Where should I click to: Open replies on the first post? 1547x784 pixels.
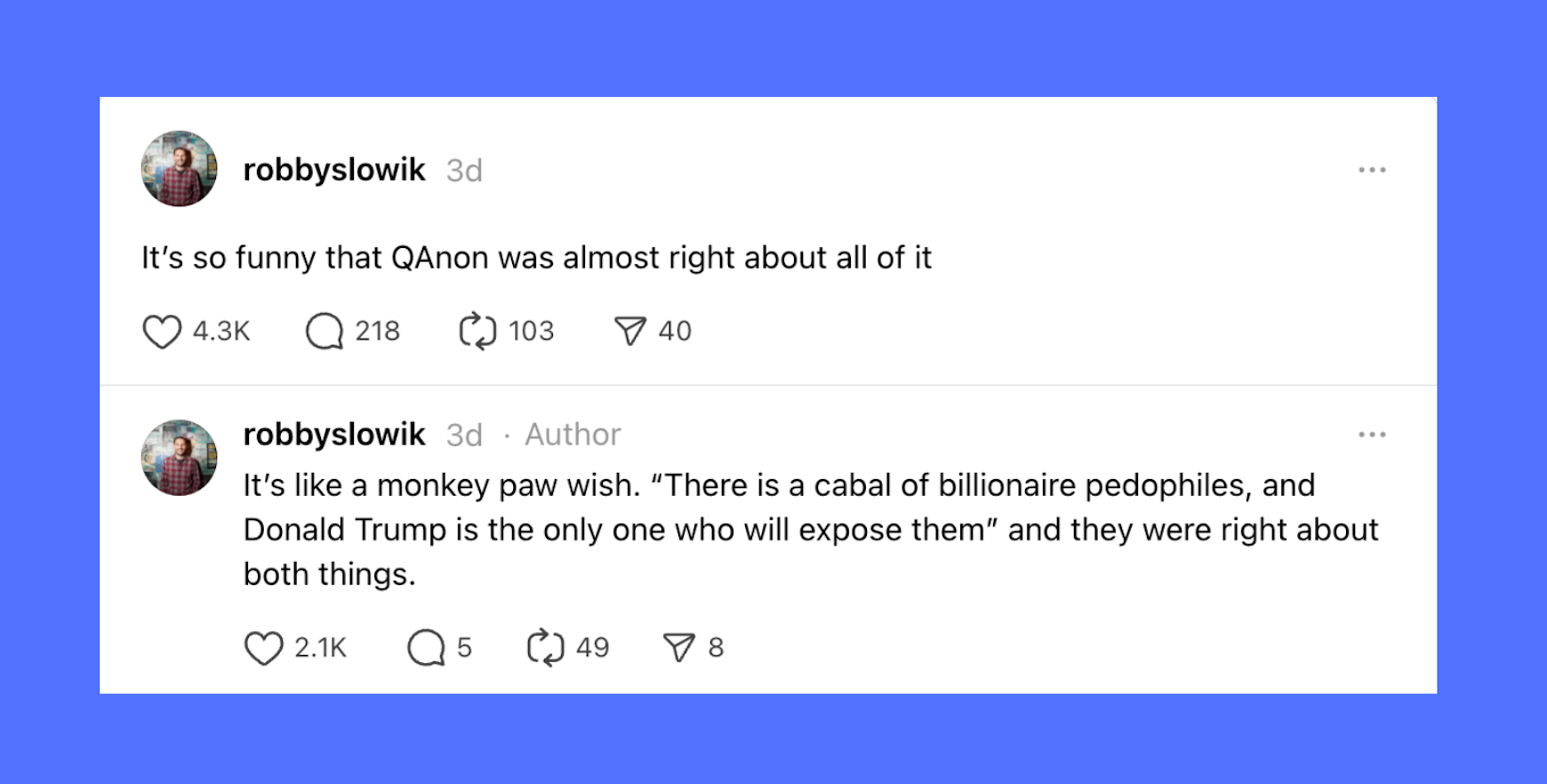[x=325, y=330]
